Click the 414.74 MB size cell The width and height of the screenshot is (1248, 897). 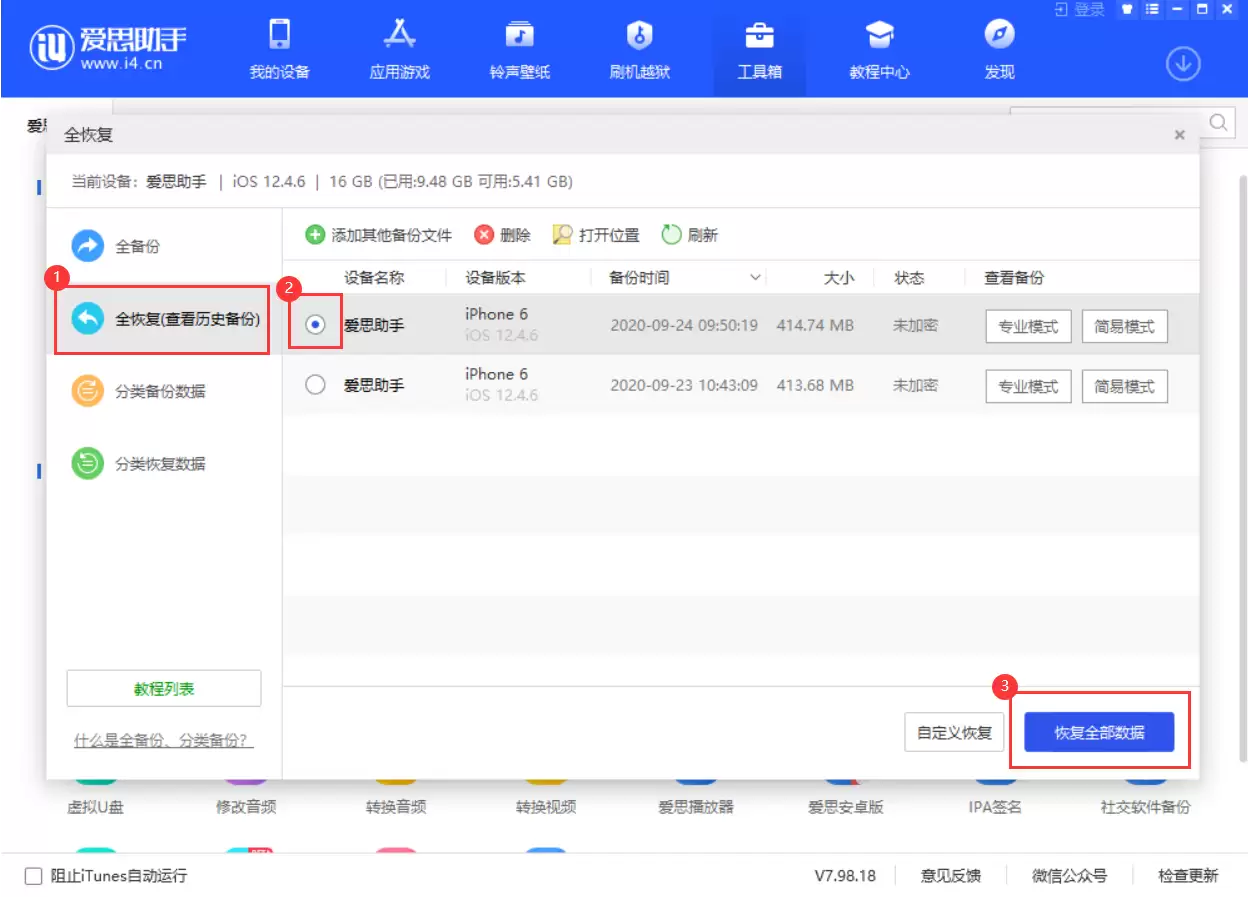point(815,326)
